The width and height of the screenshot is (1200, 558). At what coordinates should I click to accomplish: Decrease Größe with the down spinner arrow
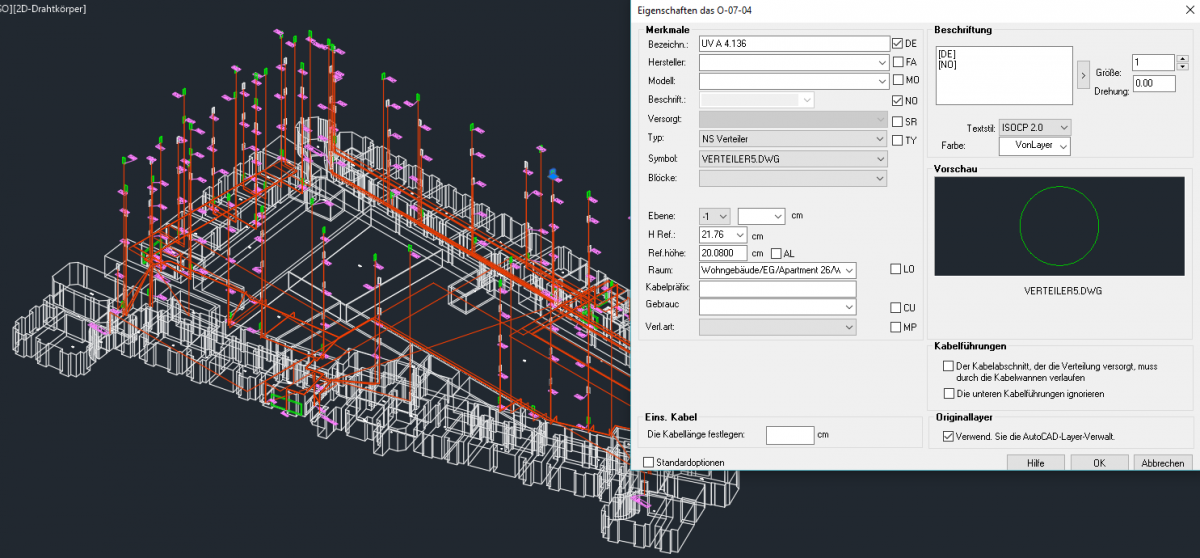1182,67
